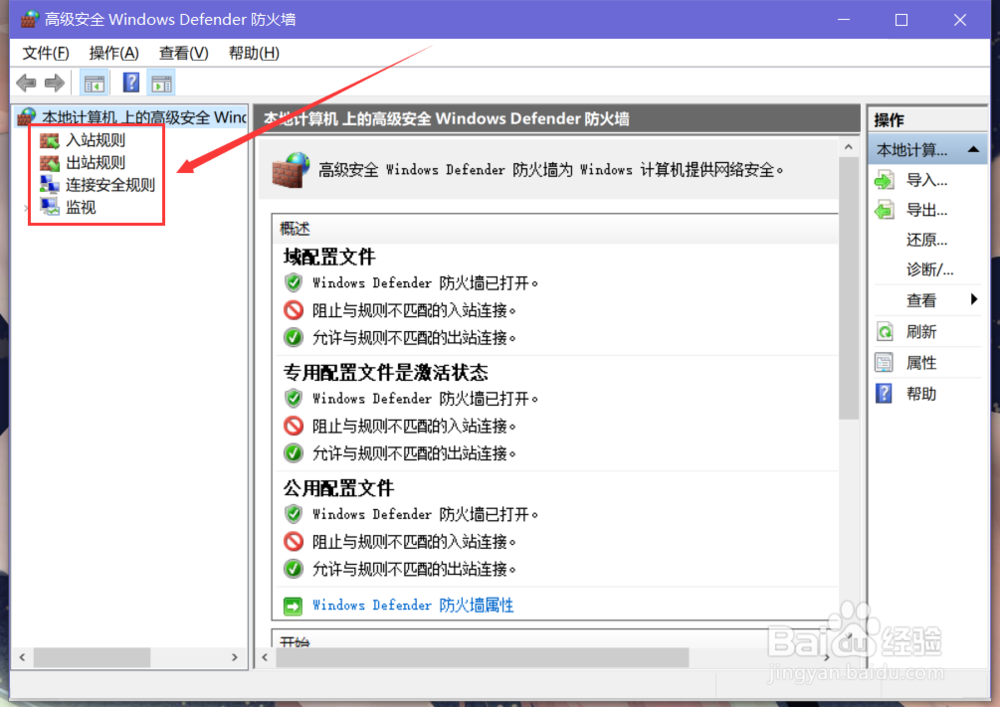Click 导出... in the actions pane
Screen dimensions: 1000x707
(927, 210)
